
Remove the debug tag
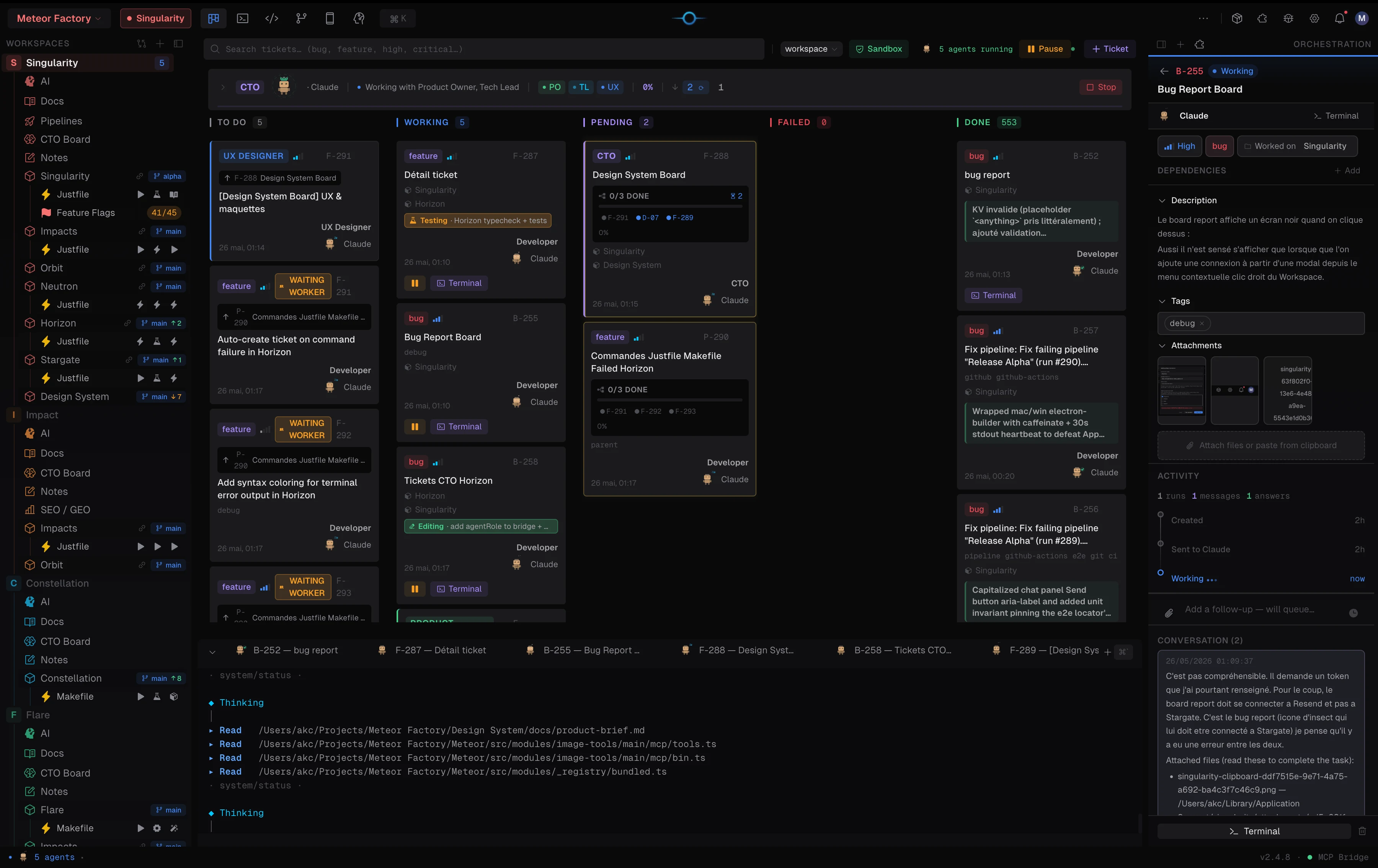point(1202,323)
